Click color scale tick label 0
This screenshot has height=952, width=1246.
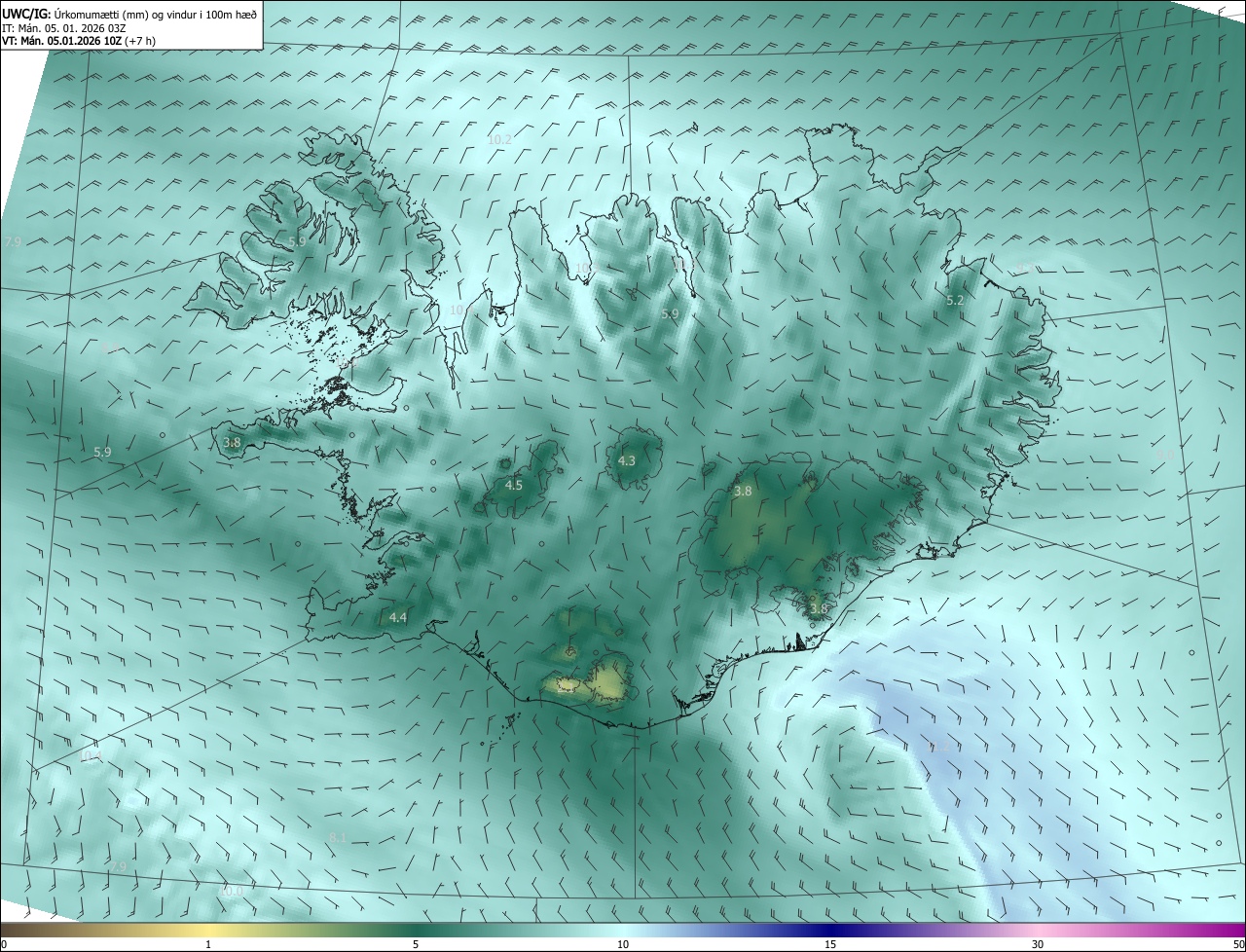pyautogui.click(x=4, y=944)
